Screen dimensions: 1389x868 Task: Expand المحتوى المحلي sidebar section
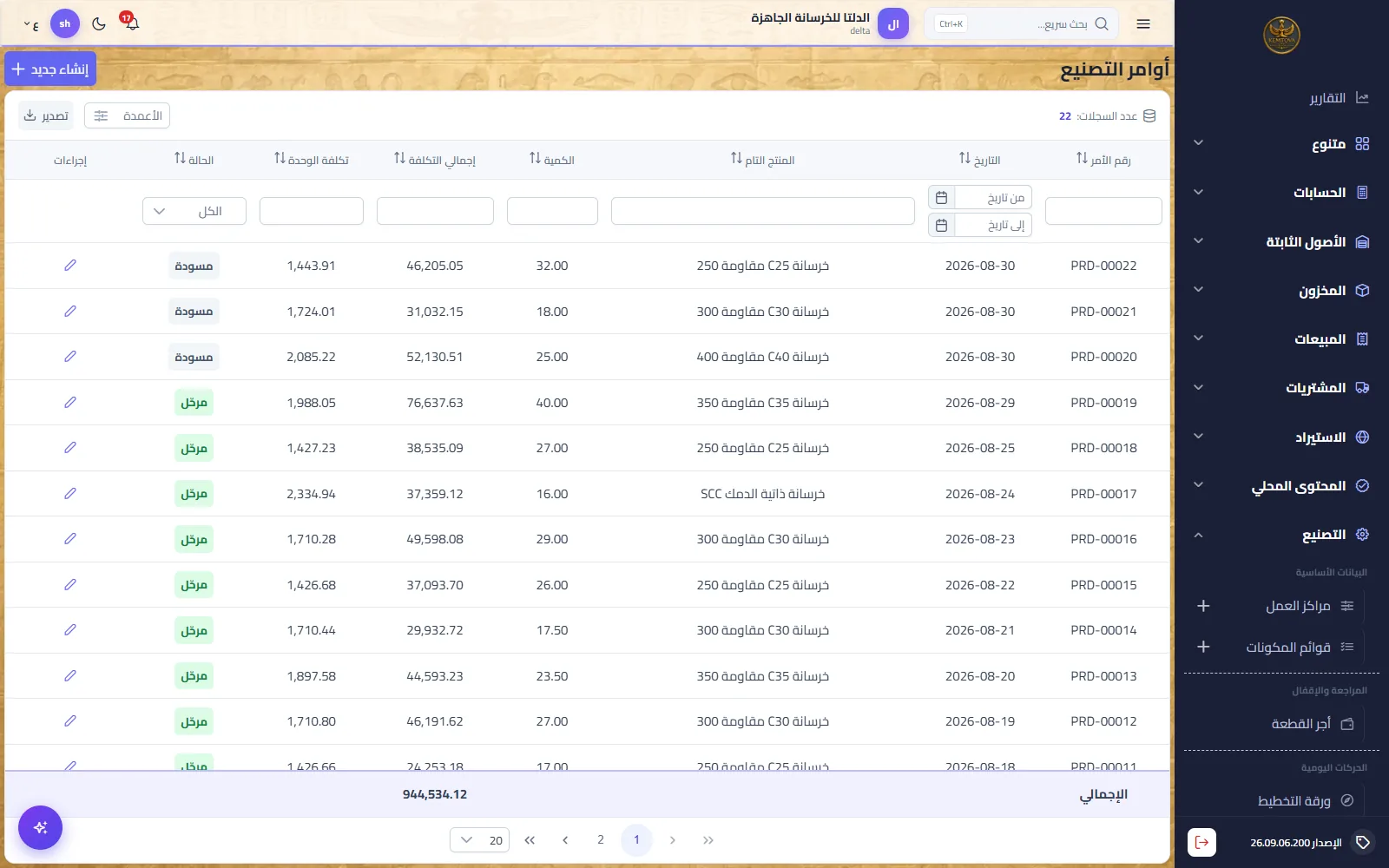click(1281, 485)
